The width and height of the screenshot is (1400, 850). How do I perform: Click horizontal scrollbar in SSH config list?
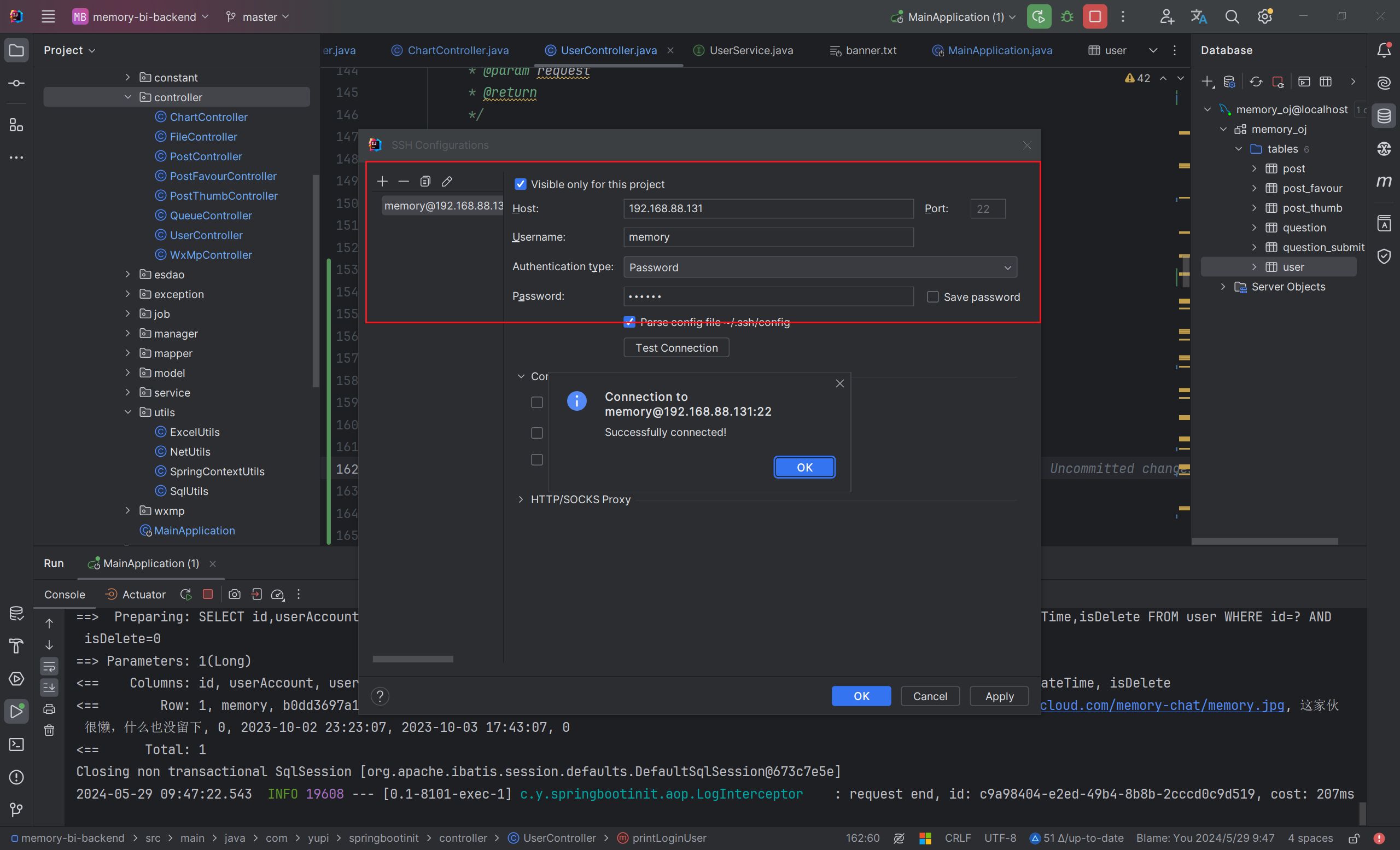click(x=413, y=659)
